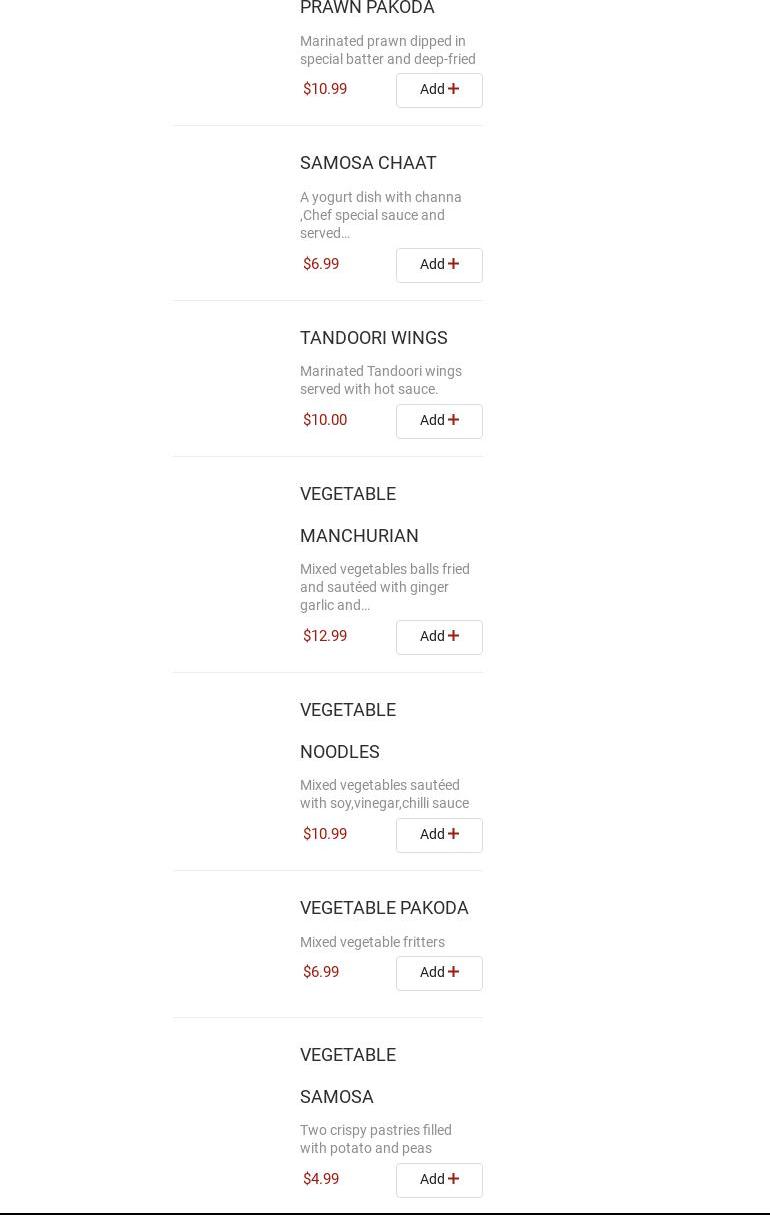Open Vegetable Noodles item details
Viewport: 770px width, 1215px height.
point(347,731)
